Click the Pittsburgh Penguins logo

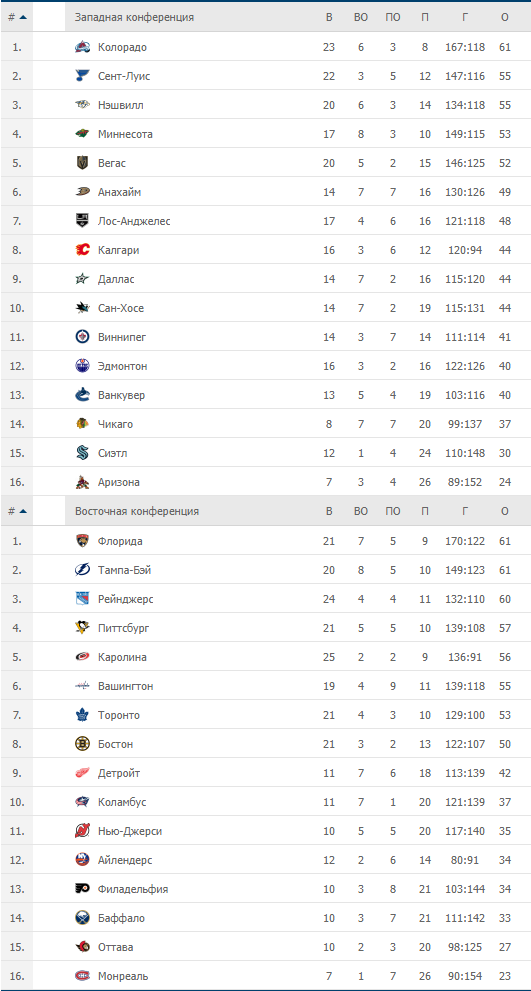(x=82, y=628)
